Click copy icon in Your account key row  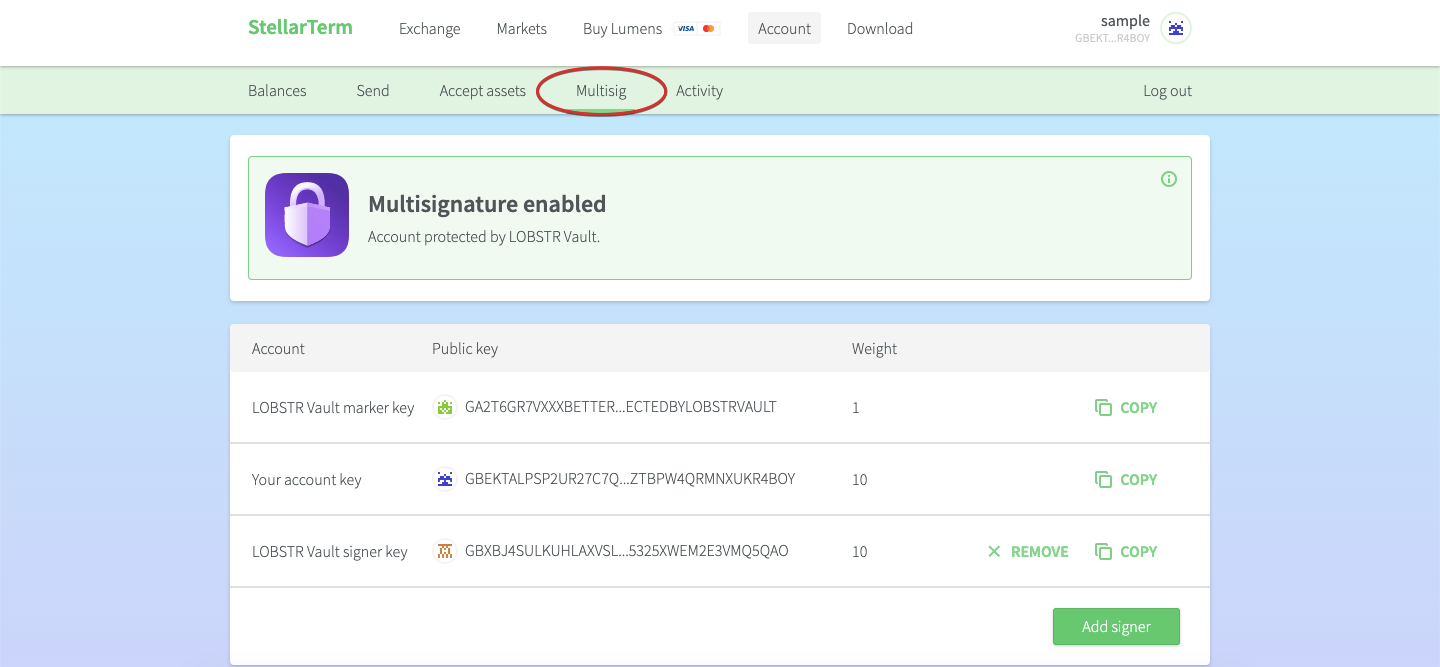point(1103,479)
